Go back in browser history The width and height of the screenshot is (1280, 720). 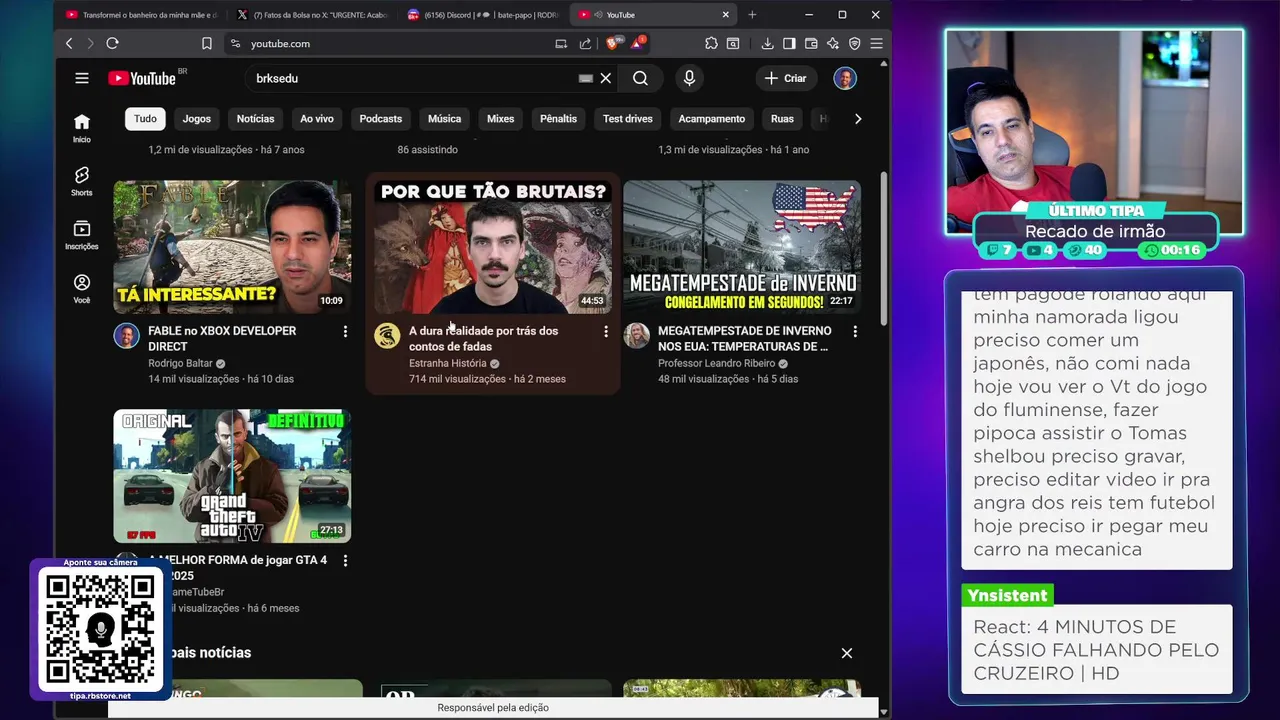tap(69, 43)
